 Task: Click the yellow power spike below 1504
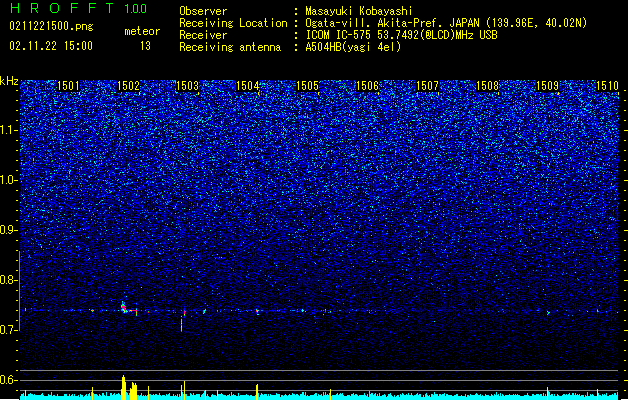(257, 392)
